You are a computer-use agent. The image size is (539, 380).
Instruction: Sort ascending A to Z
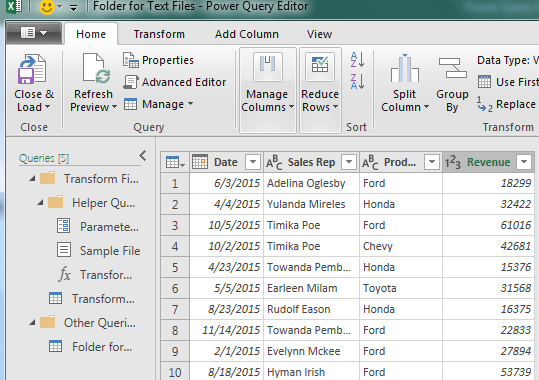coord(357,59)
